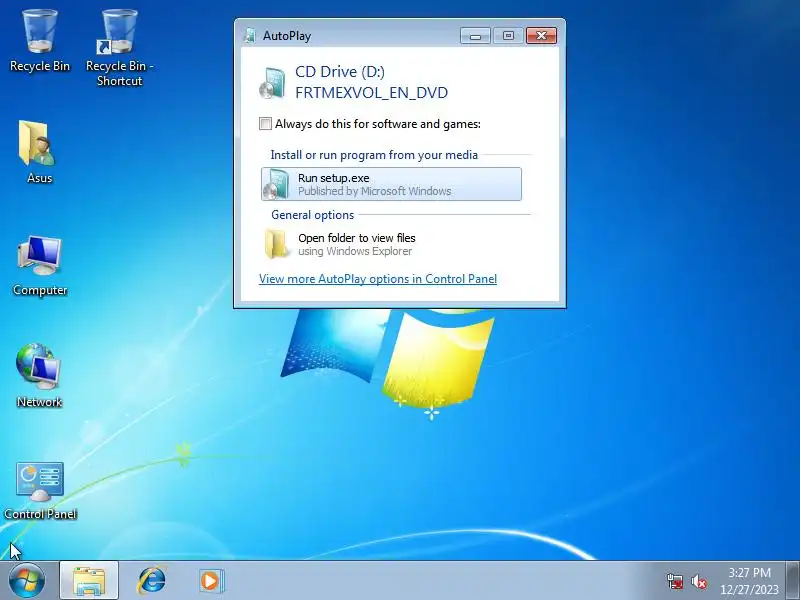Choose Open folder to view files

(391, 244)
